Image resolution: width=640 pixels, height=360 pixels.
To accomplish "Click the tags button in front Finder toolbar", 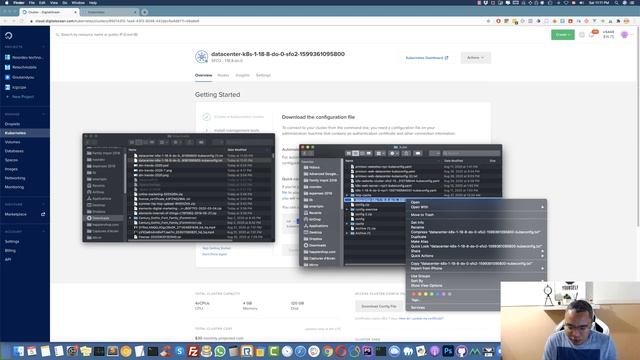I will [x=418, y=153].
